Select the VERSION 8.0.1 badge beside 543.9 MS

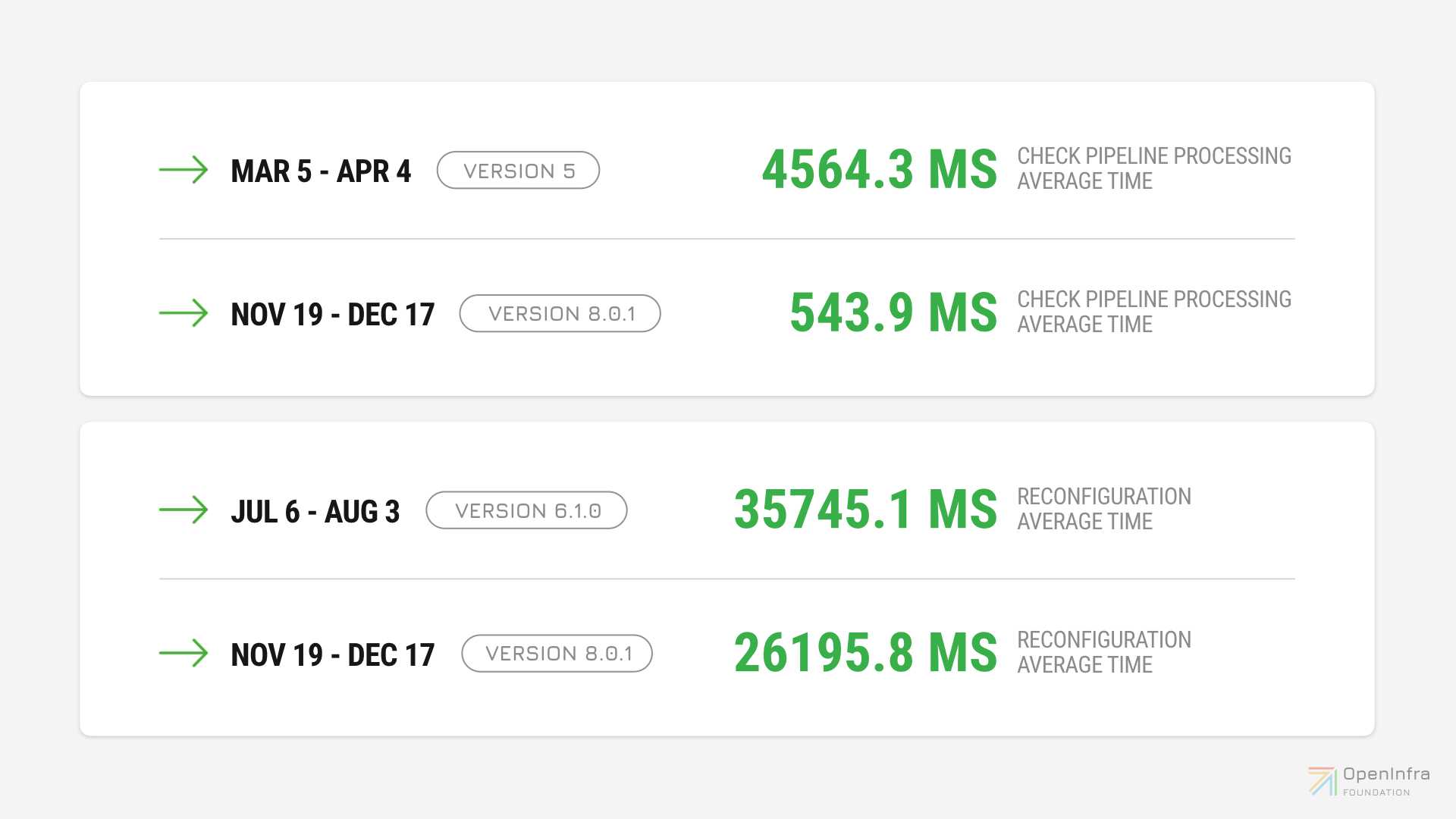(560, 313)
